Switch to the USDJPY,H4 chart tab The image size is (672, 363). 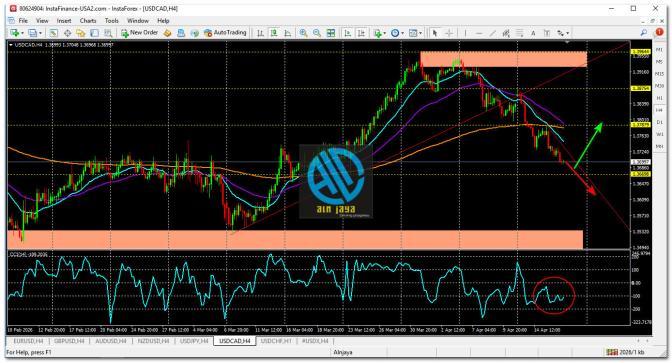coord(194,341)
